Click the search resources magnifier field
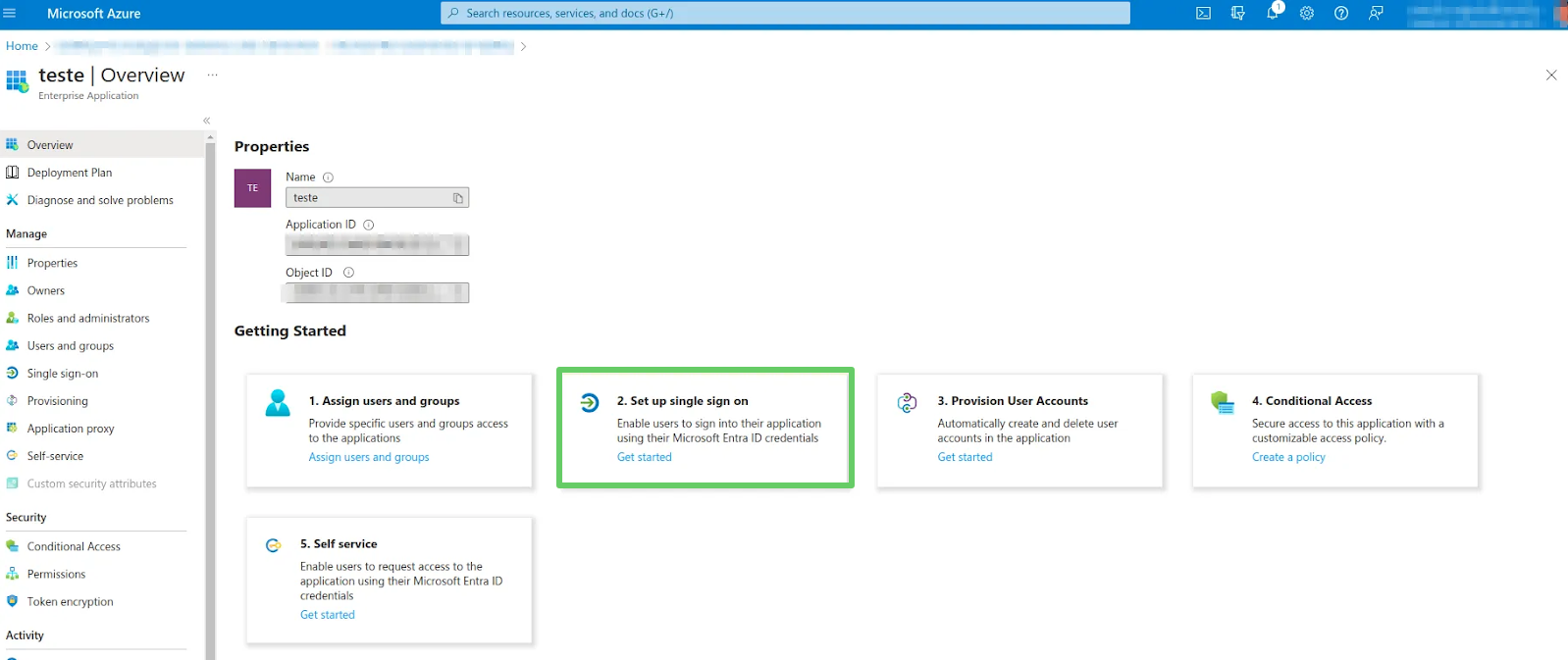Image resolution: width=1568 pixels, height=660 pixels. 785,13
